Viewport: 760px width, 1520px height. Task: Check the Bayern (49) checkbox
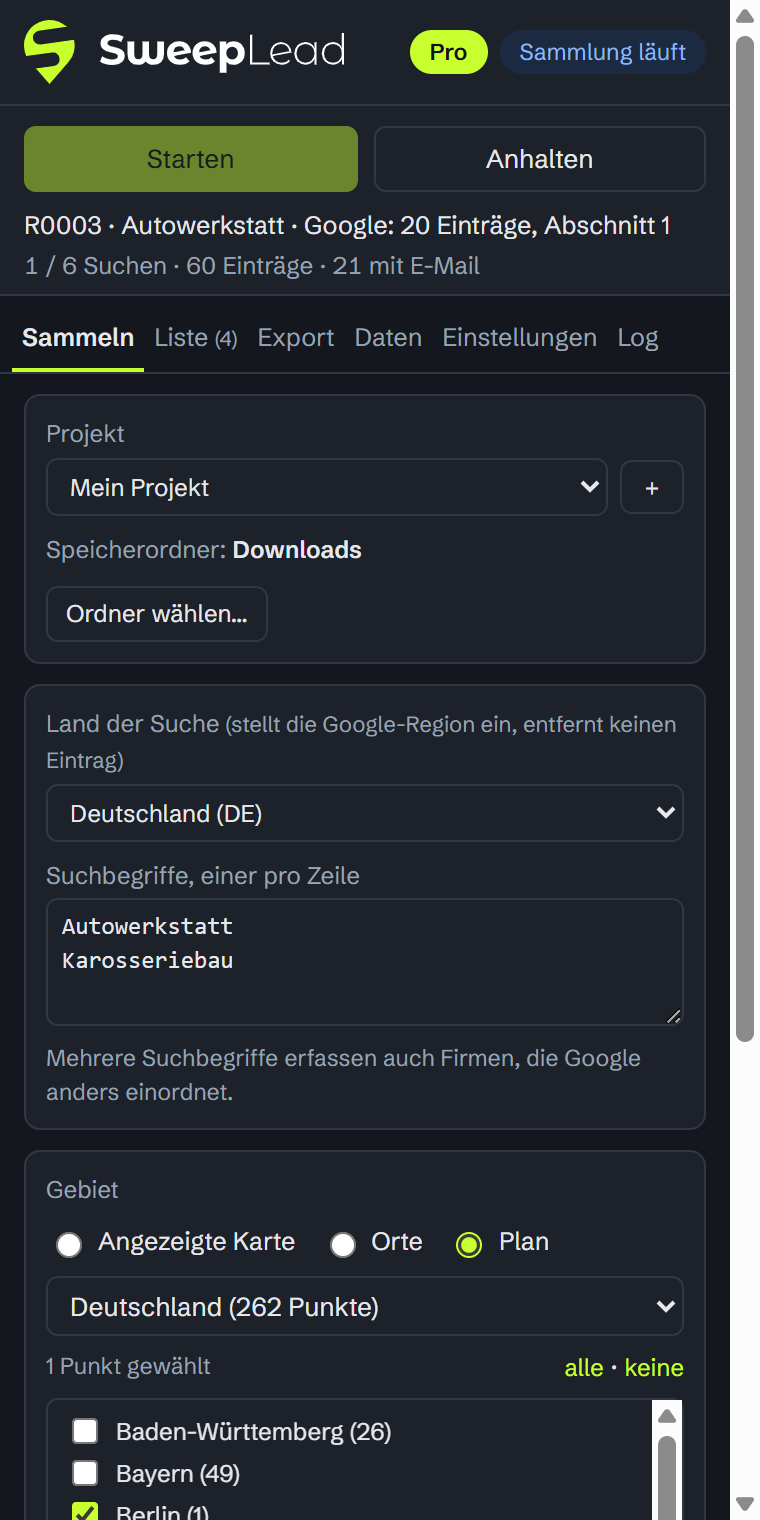(85, 1473)
